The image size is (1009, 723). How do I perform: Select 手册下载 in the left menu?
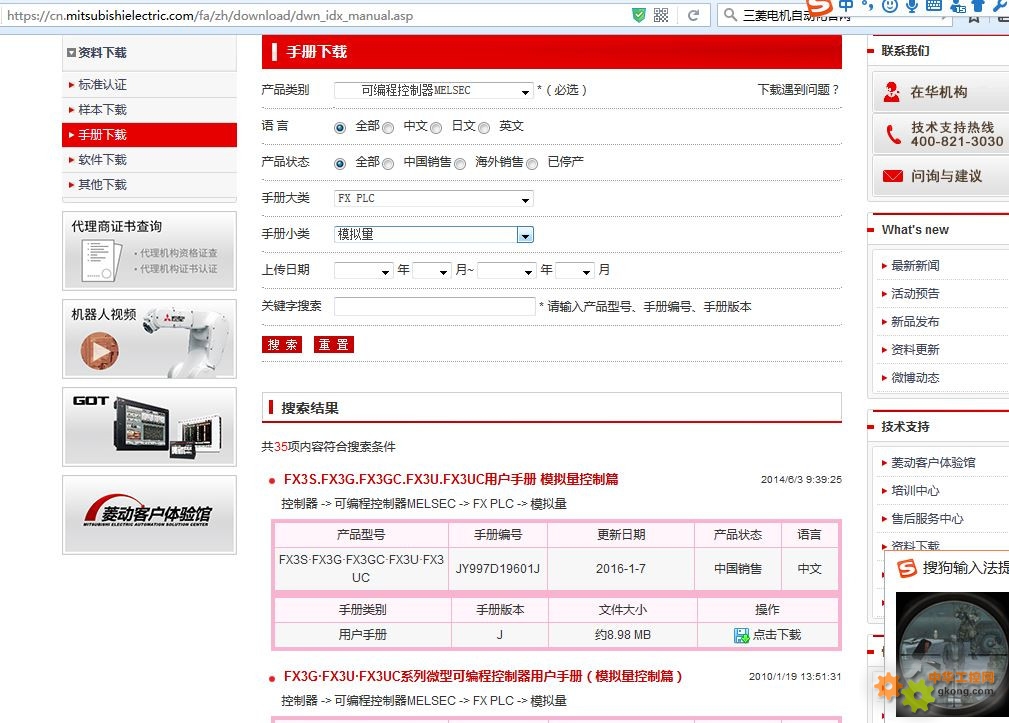[x=149, y=135]
